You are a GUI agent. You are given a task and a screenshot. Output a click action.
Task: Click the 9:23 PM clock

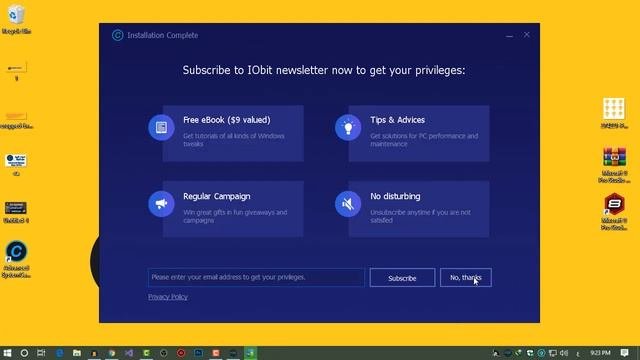pos(600,353)
